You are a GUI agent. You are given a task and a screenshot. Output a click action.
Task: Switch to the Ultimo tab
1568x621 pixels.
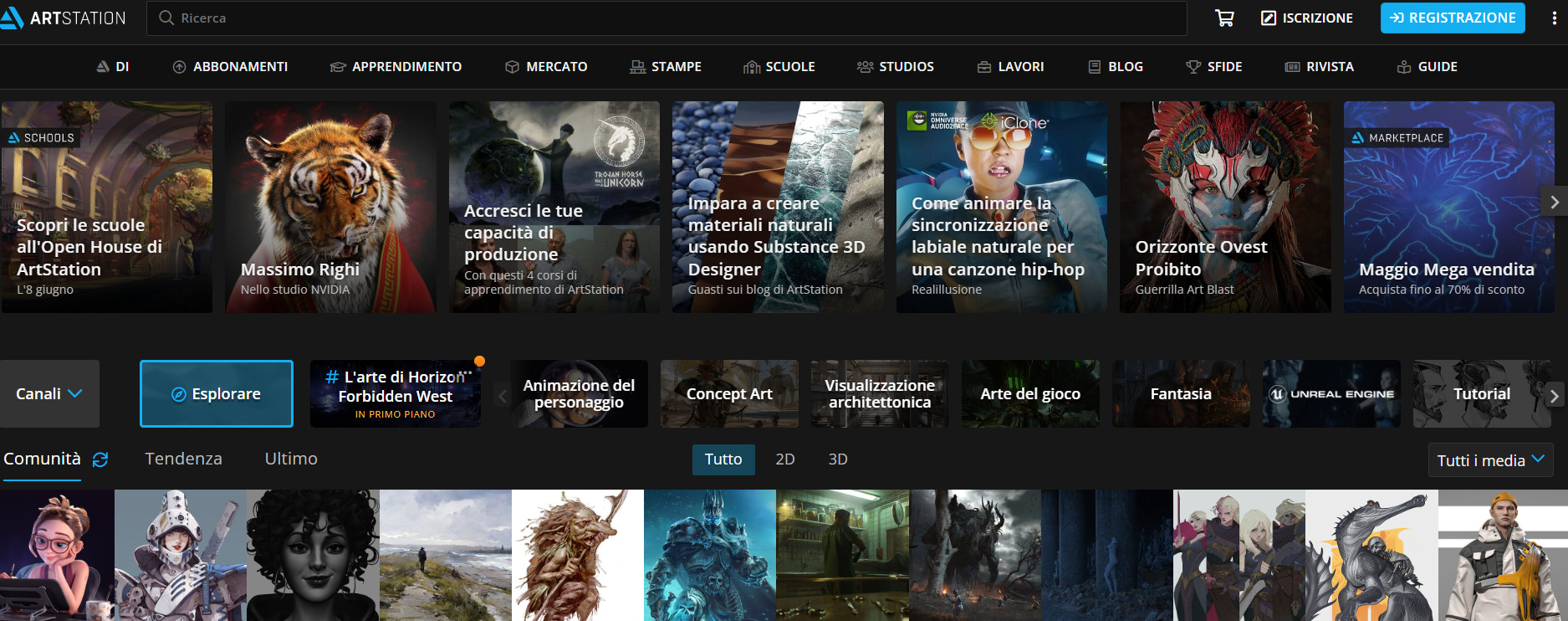[291, 459]
